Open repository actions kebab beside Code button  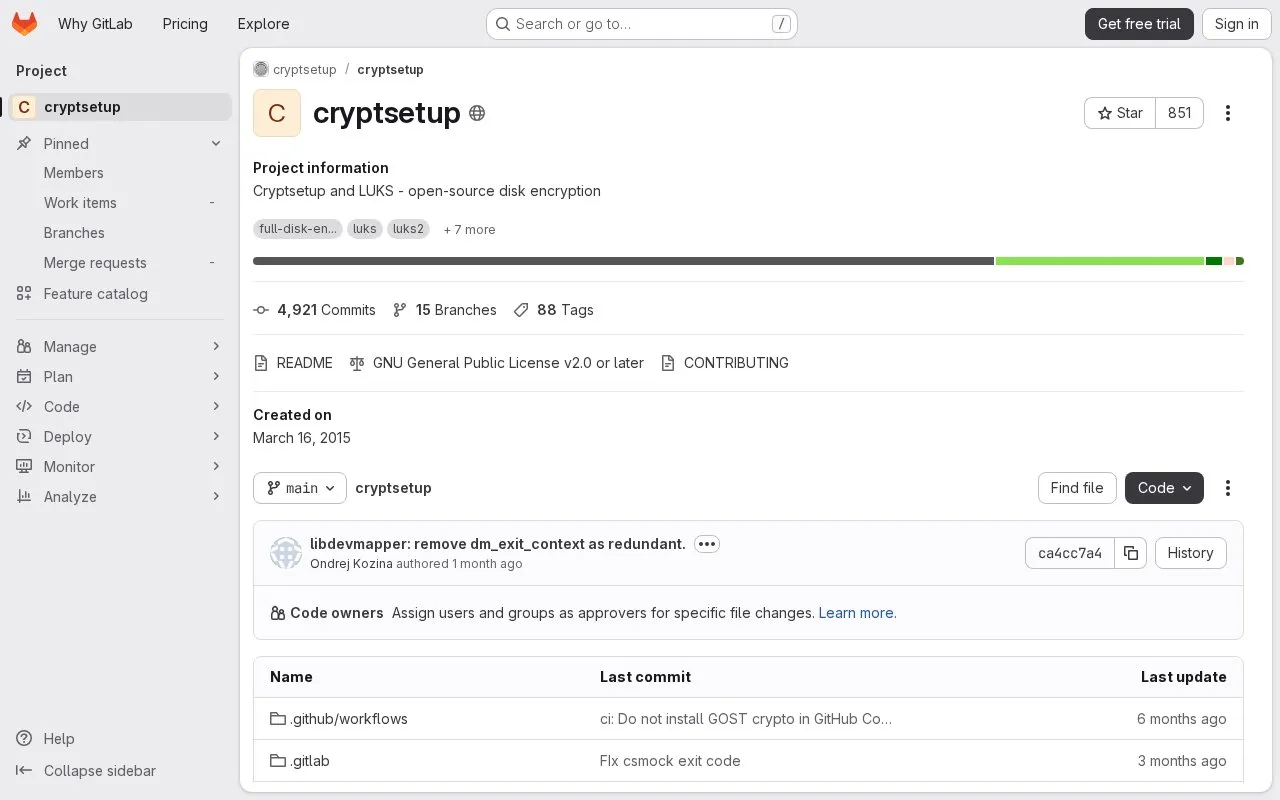(1228, 488)
